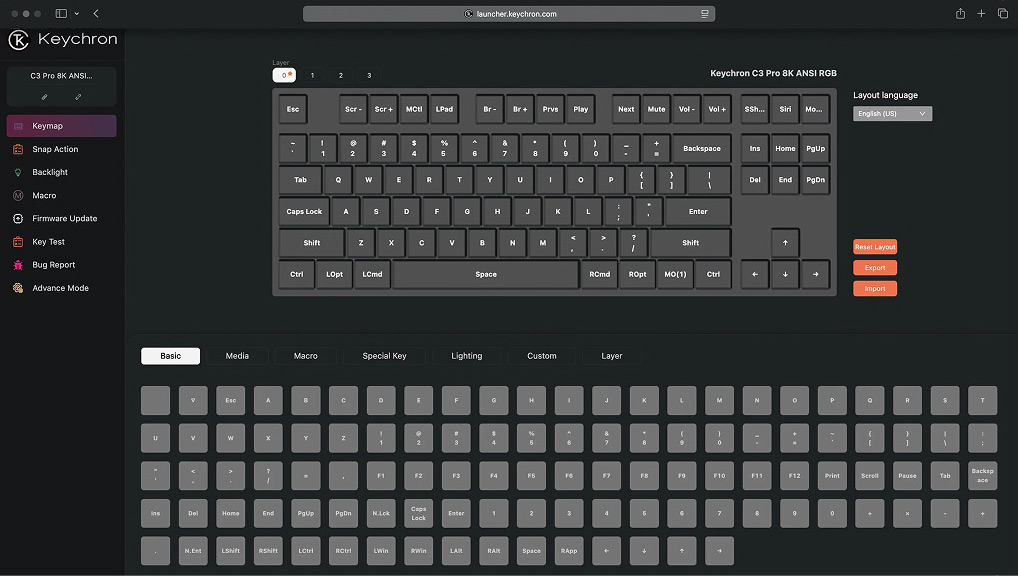The image size is (1018, 576).
Task: Select layer 0
Action: (284, 75)
